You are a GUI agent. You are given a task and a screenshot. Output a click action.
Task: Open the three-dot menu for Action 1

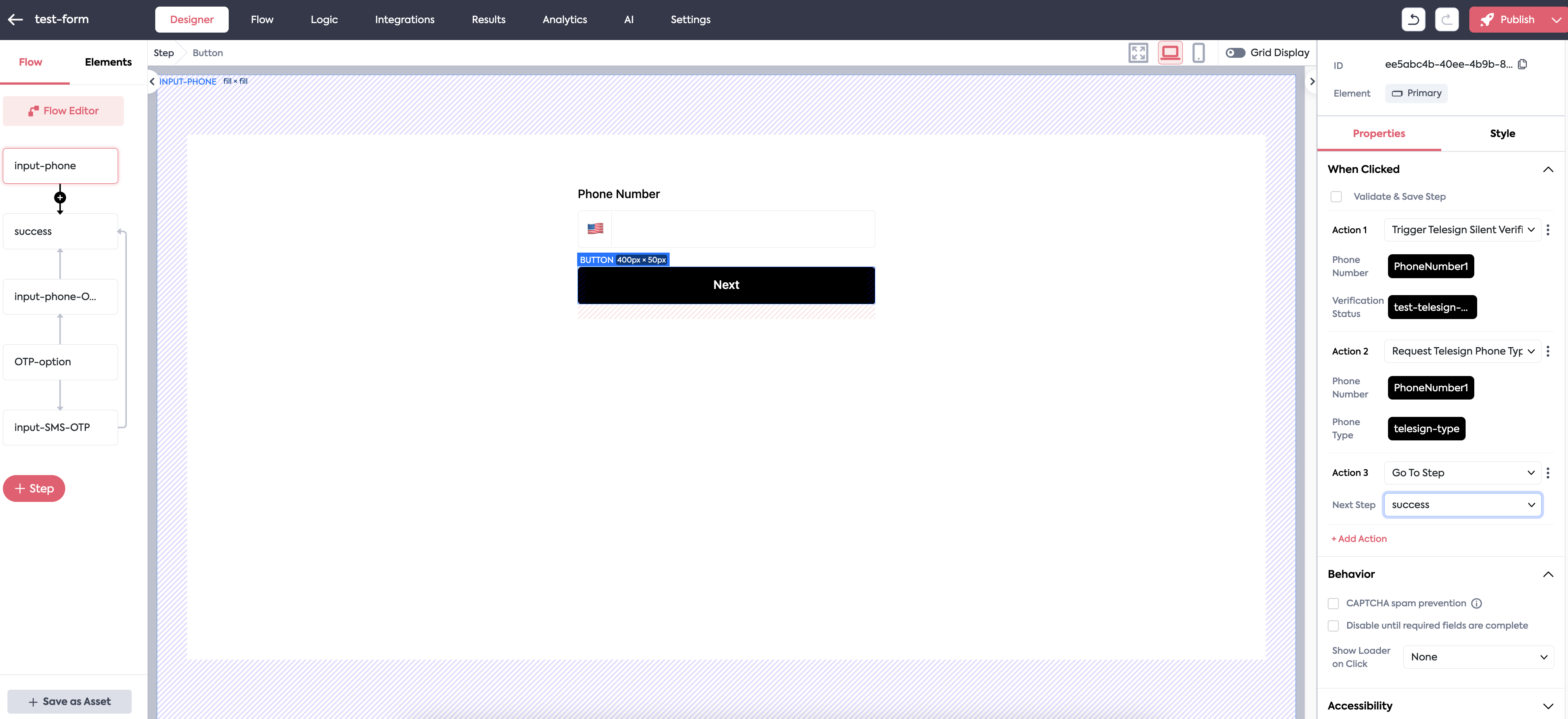pos(1548,230)
